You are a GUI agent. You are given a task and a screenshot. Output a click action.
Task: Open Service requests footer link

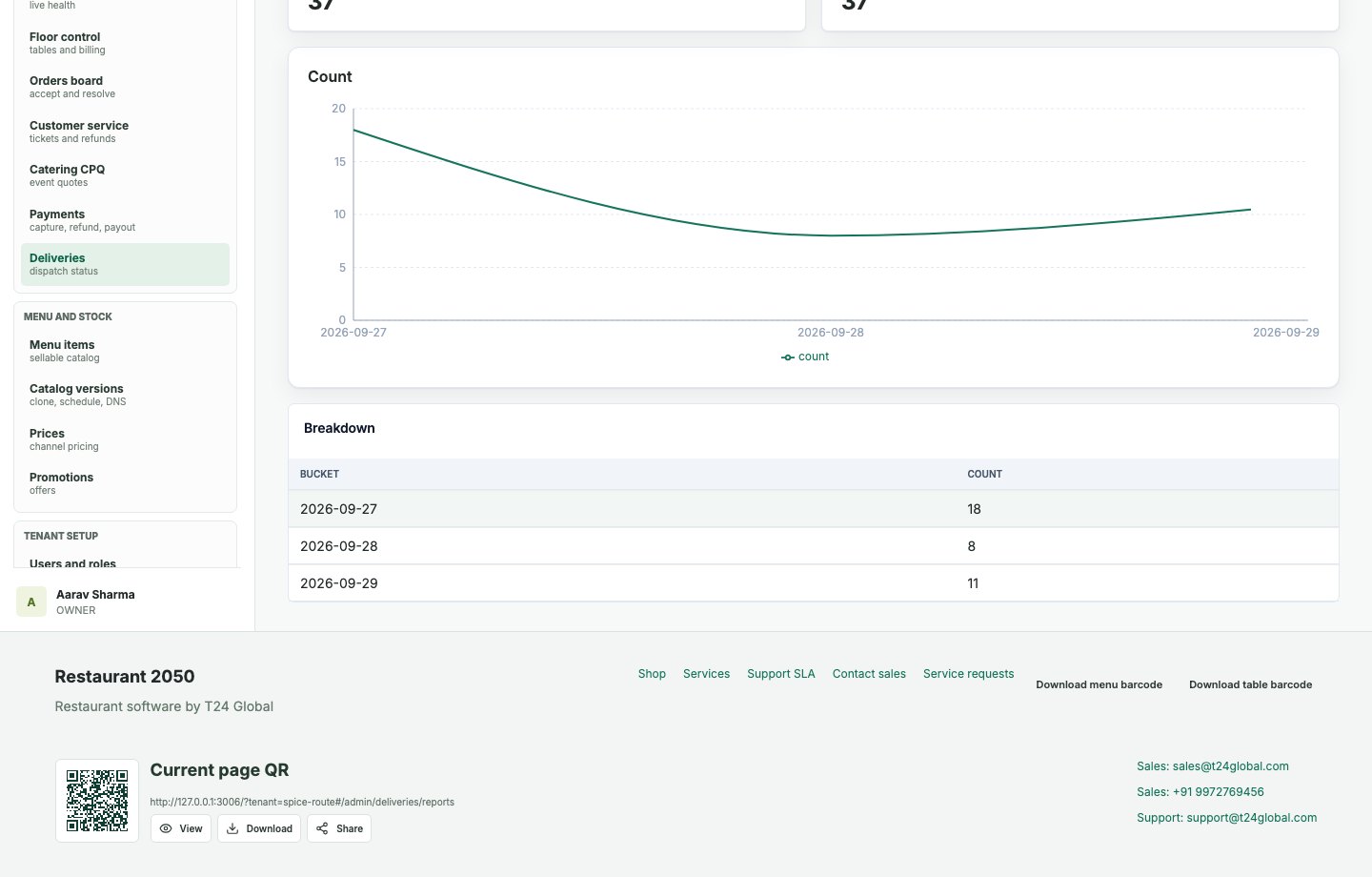click(x=968, y=674)
